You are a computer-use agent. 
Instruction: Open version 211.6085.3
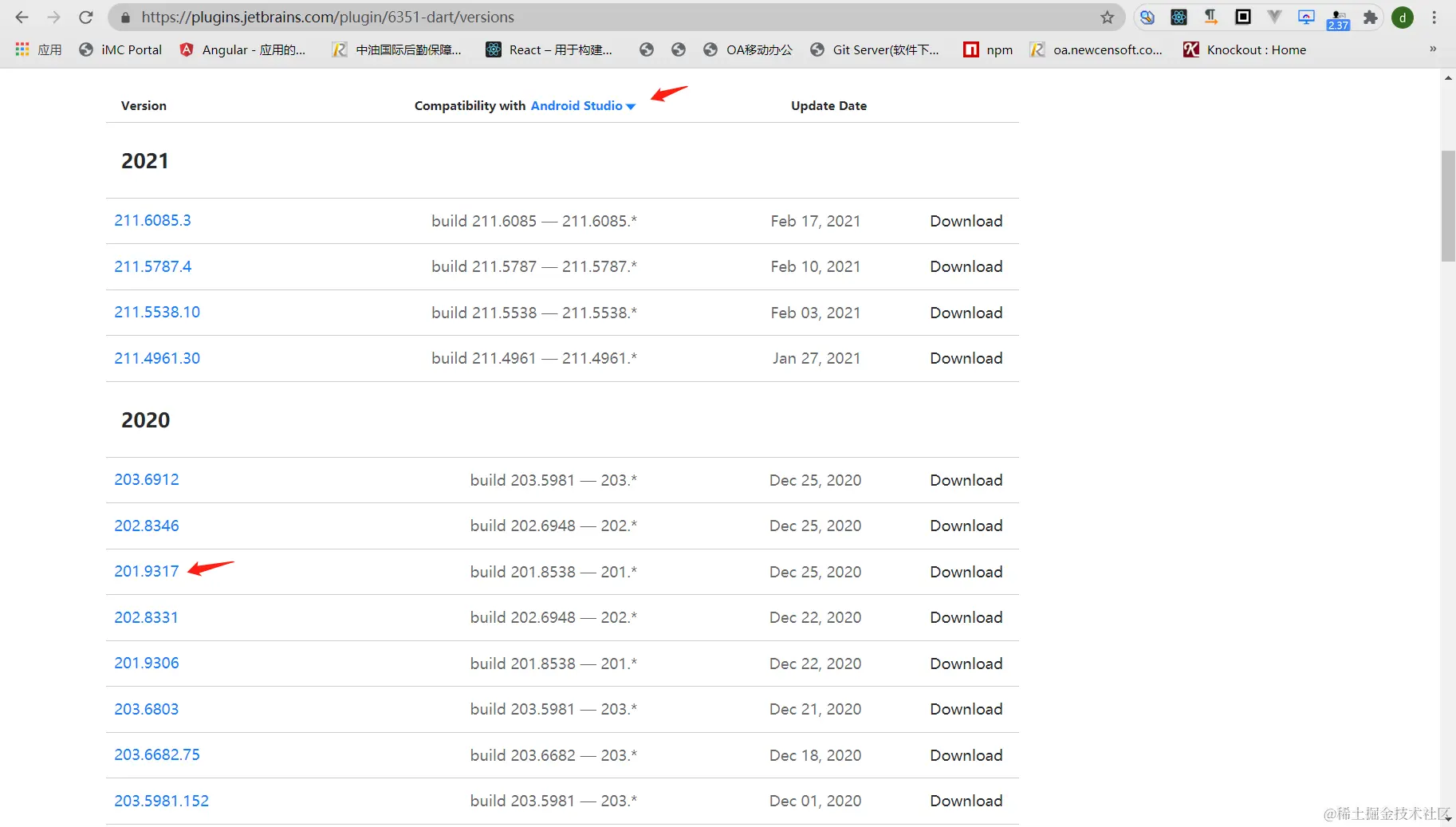coord(152,221)
